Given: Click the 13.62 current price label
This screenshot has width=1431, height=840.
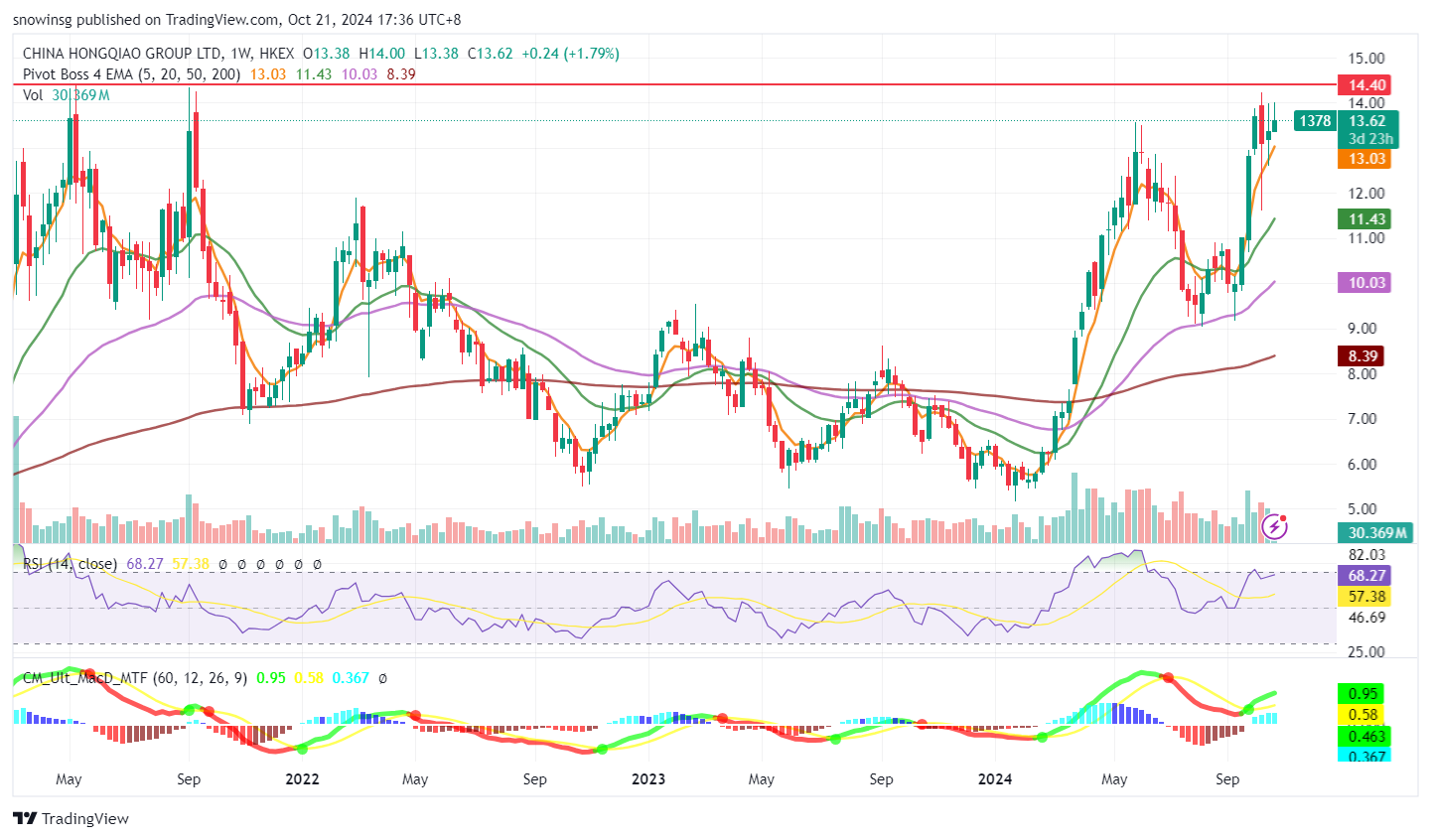Looking at the screenshot, I should (1367, 121).
